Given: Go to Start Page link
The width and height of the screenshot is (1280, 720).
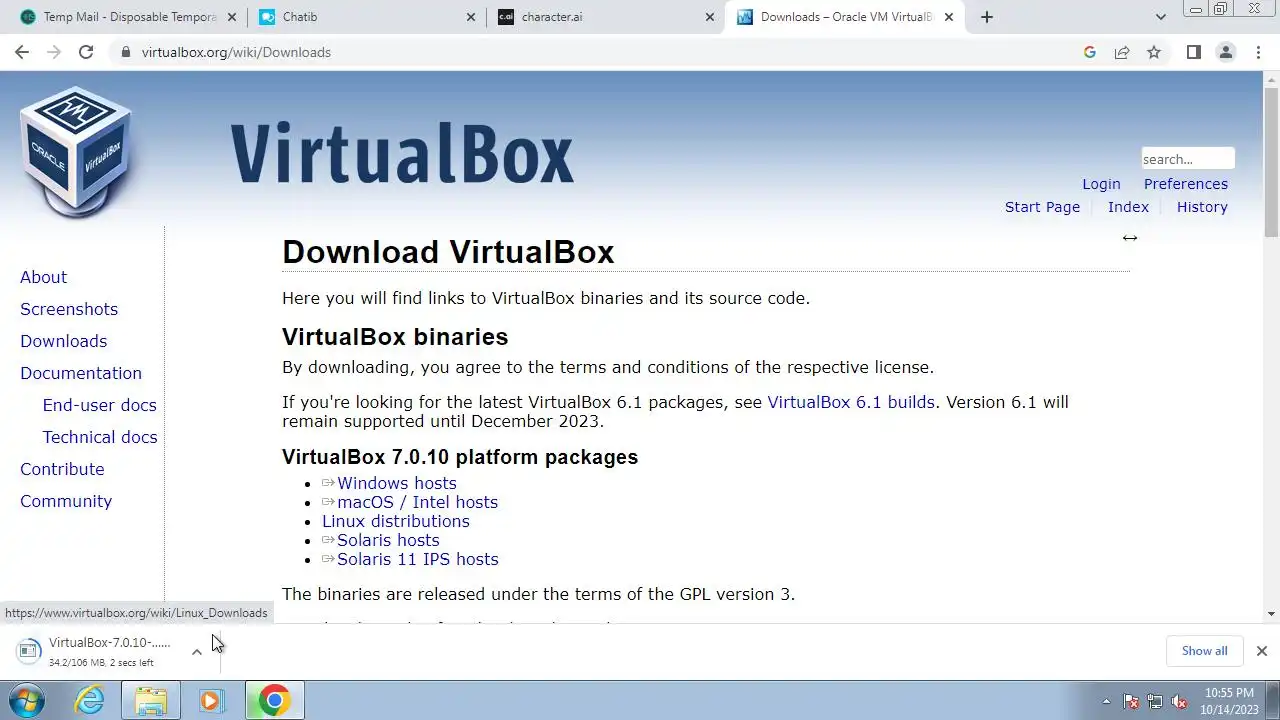Looking at the screenshot, I should click(x=1042, y=207).
